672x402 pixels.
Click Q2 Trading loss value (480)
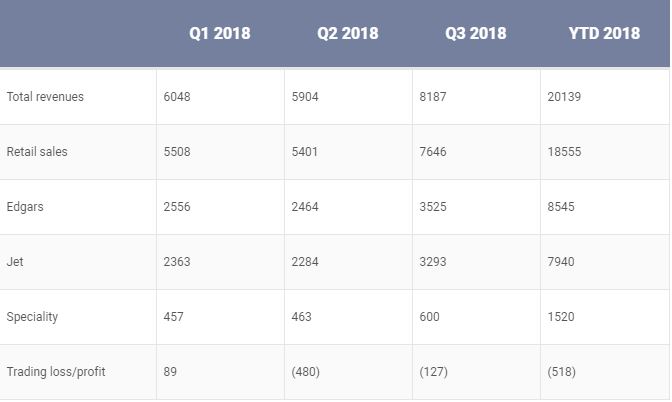[x=305, y=372]
